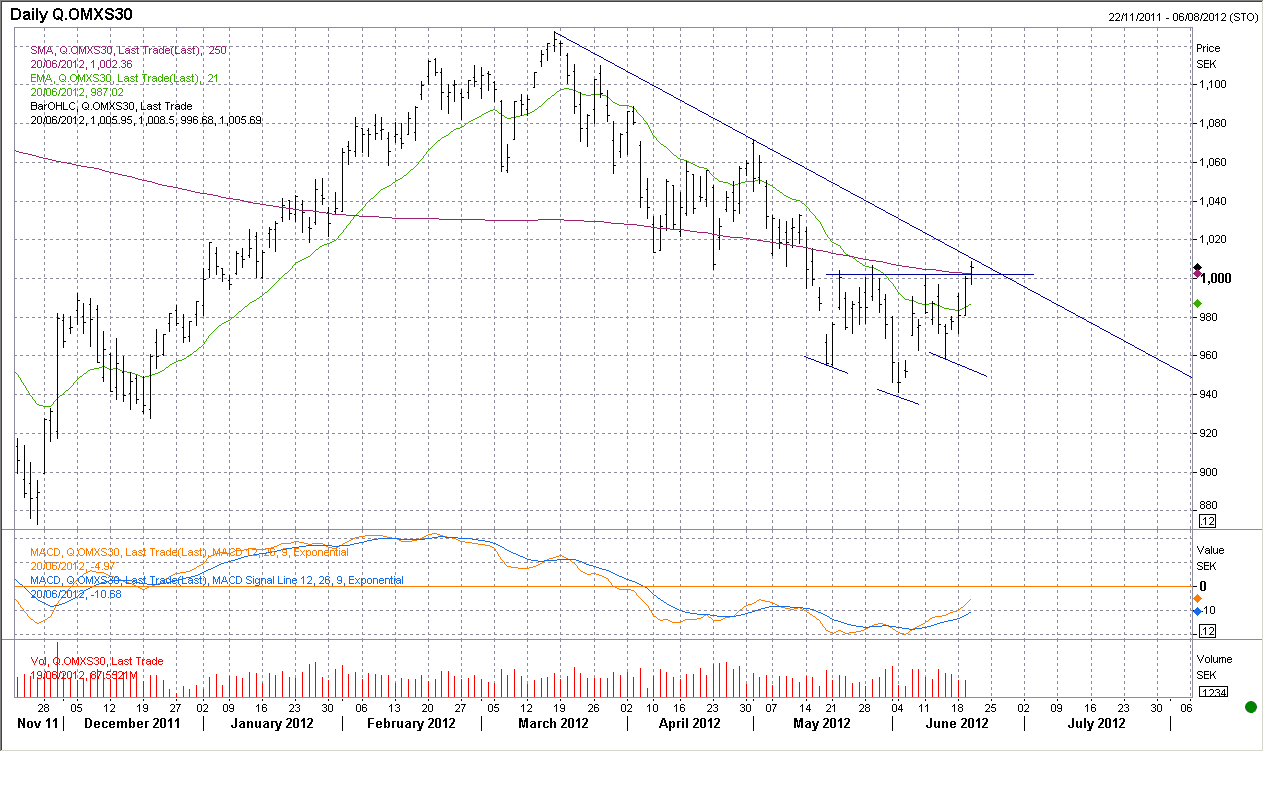Click the black last-price diamond marker

[x=1198, y=267]
